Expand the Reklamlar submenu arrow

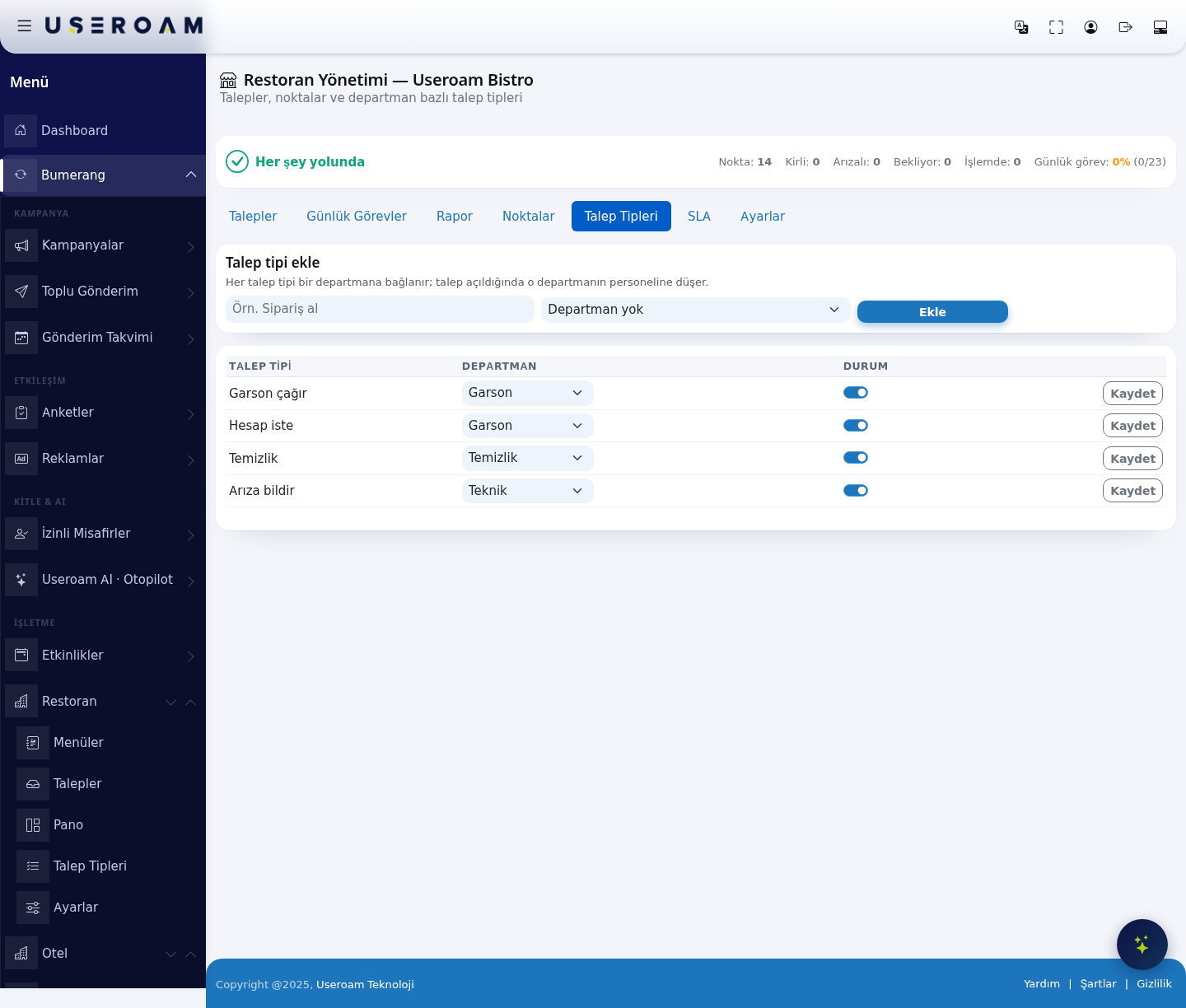coord(191,460)
